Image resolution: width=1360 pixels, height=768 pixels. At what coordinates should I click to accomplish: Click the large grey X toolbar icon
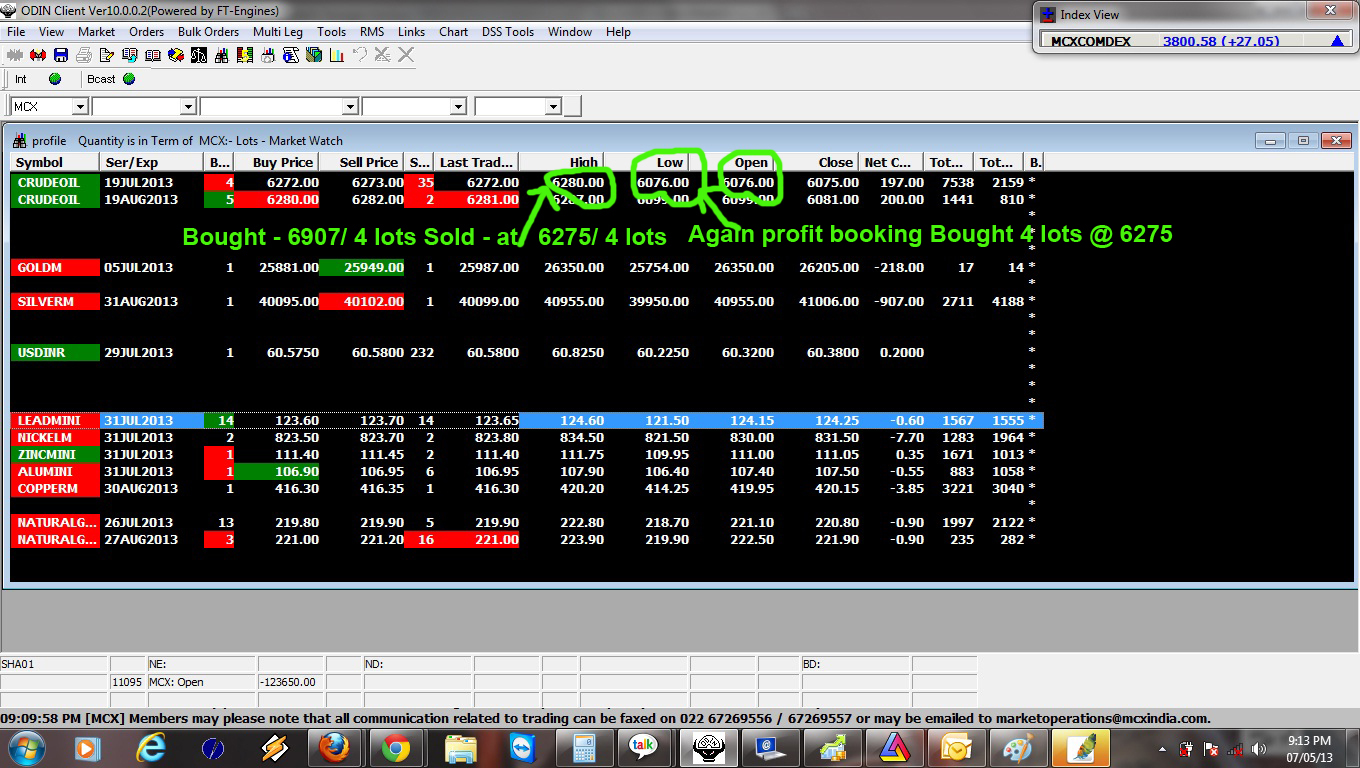tap(406, 55)
